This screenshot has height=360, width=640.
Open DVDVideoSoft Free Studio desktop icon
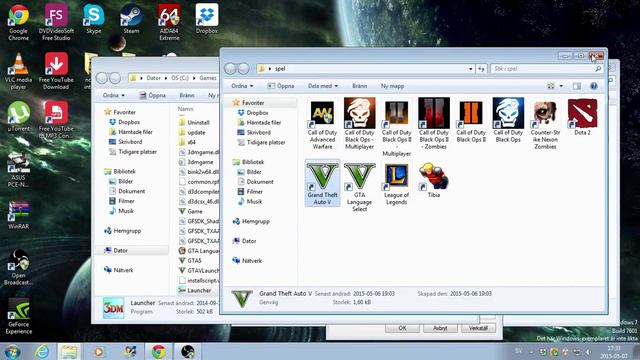point(56,22)
